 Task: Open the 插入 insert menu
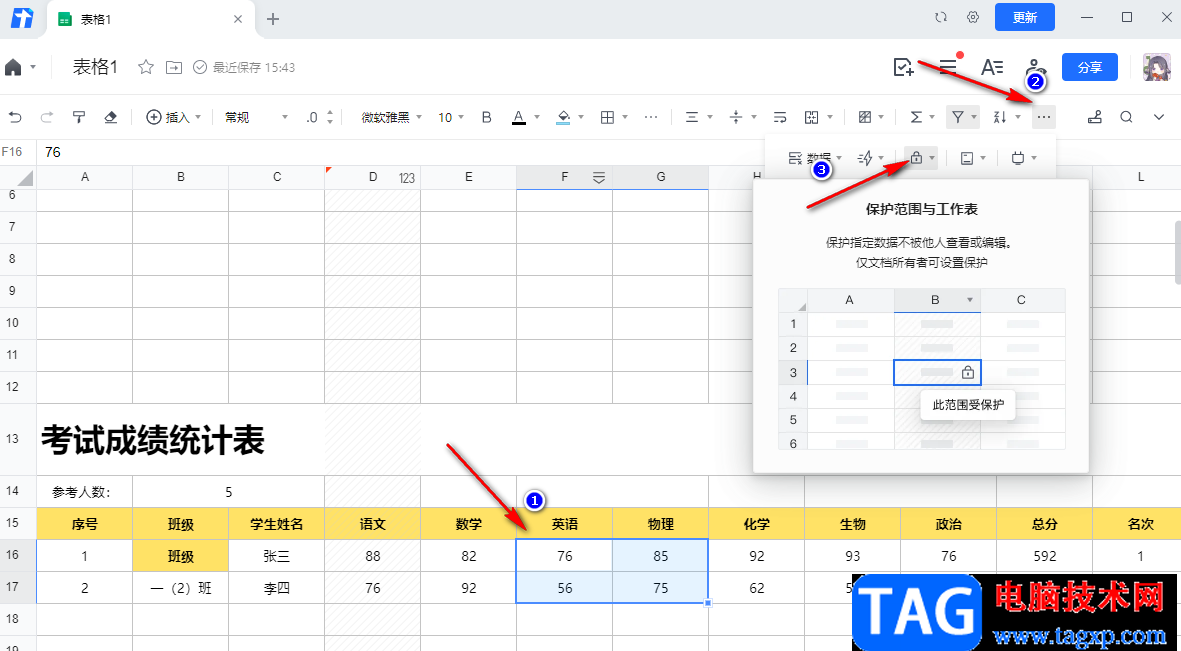[x=174, y=117]
